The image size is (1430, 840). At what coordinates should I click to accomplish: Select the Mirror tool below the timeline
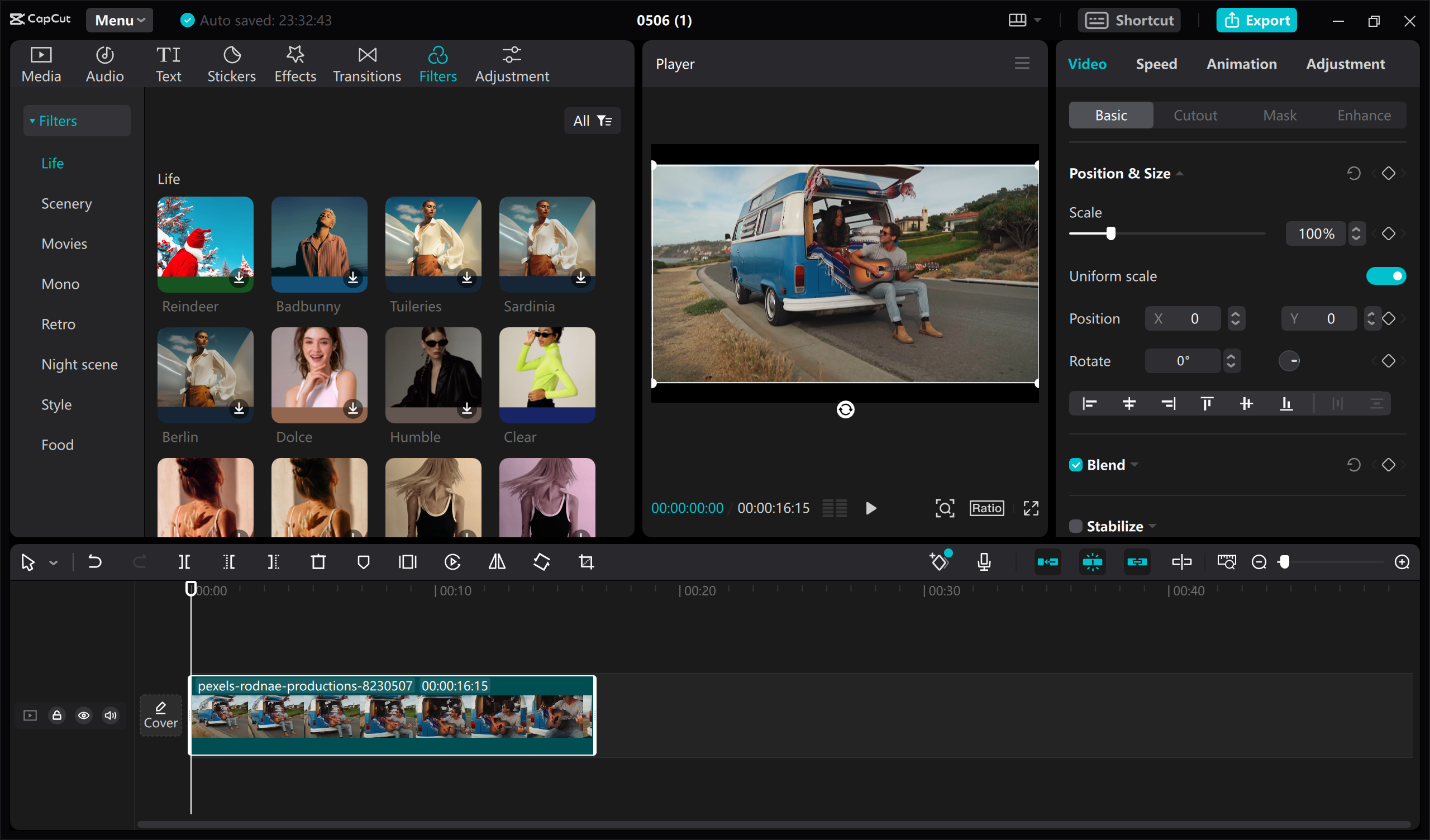(x=497, y=562)
